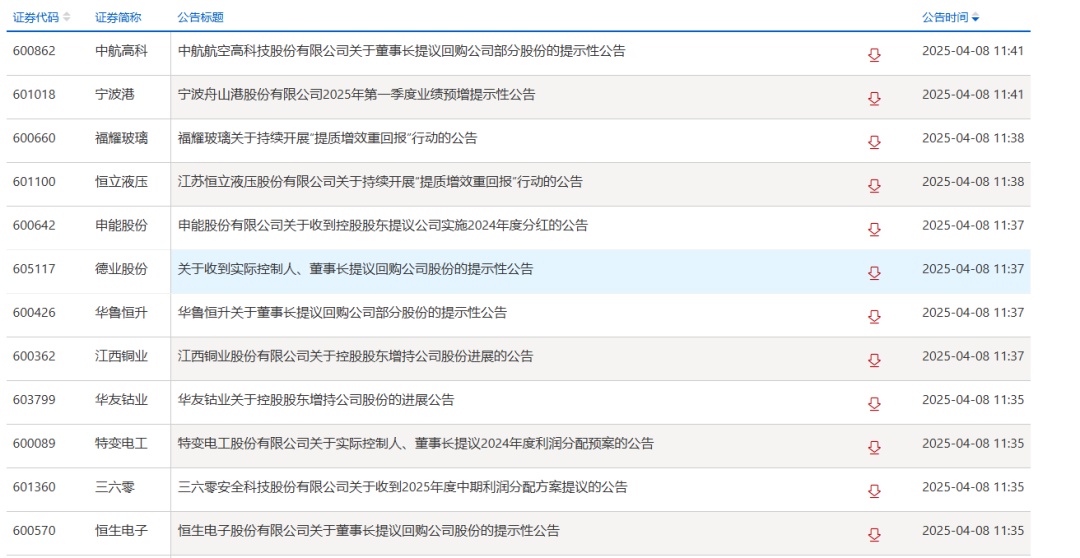Screen dimensions: 1080x558
Task: Open 三六零 中期利润分配方案 announcement
Action: (x=403, y=487)
